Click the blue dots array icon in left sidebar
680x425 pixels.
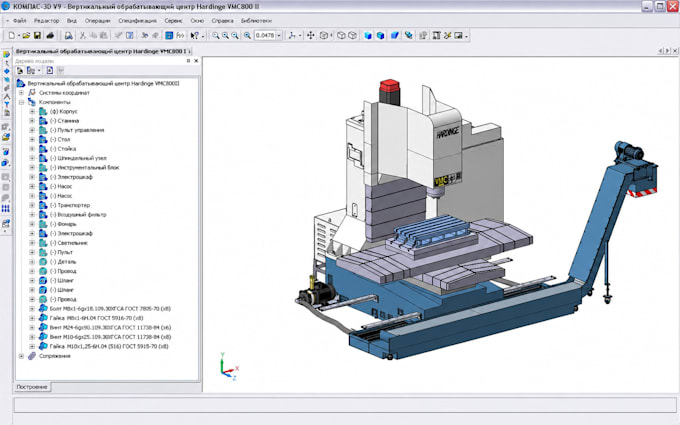(6, 209)
